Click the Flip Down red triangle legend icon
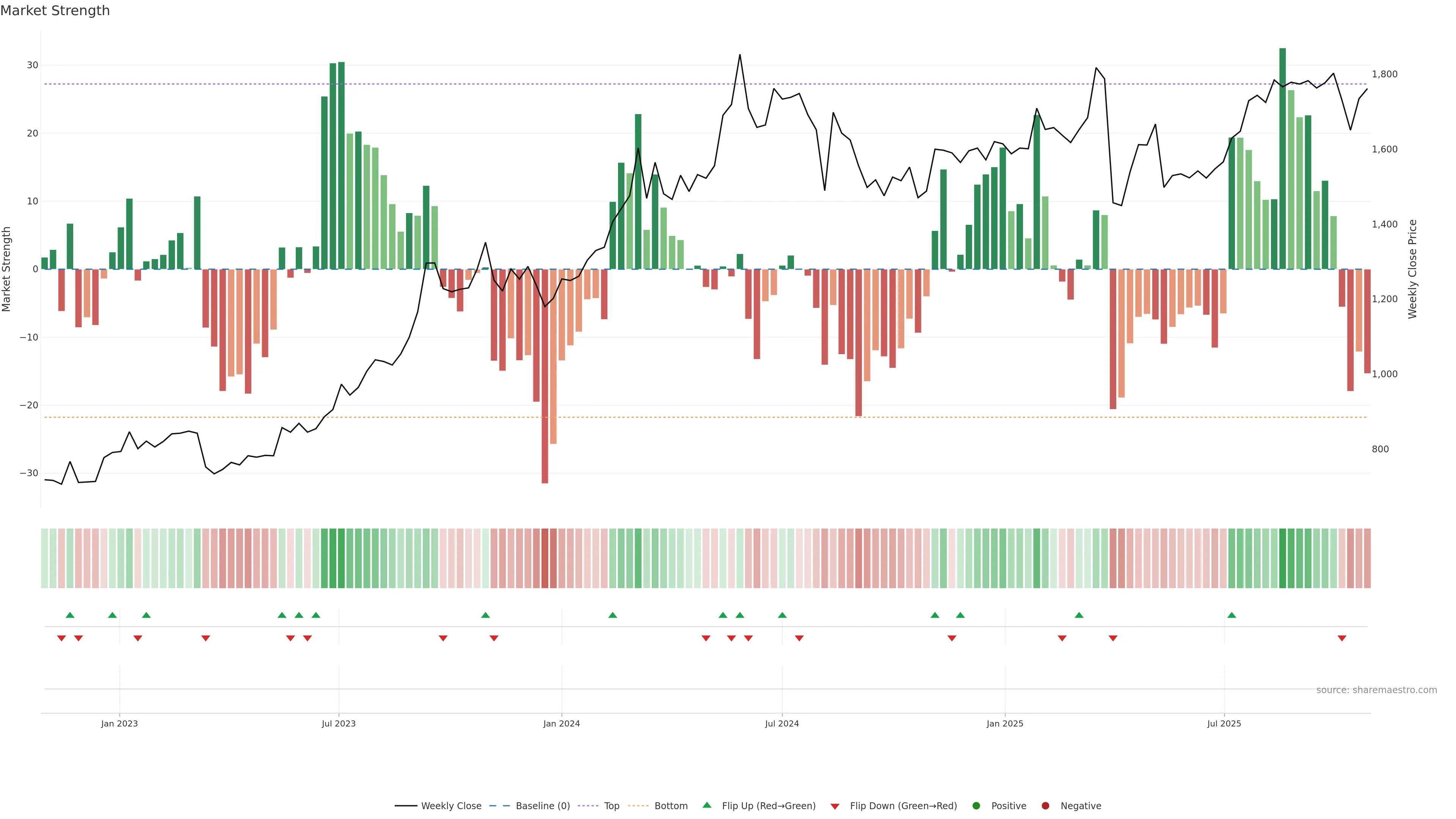The height and width of the screenshot is (819, 1456). point(834,806)
